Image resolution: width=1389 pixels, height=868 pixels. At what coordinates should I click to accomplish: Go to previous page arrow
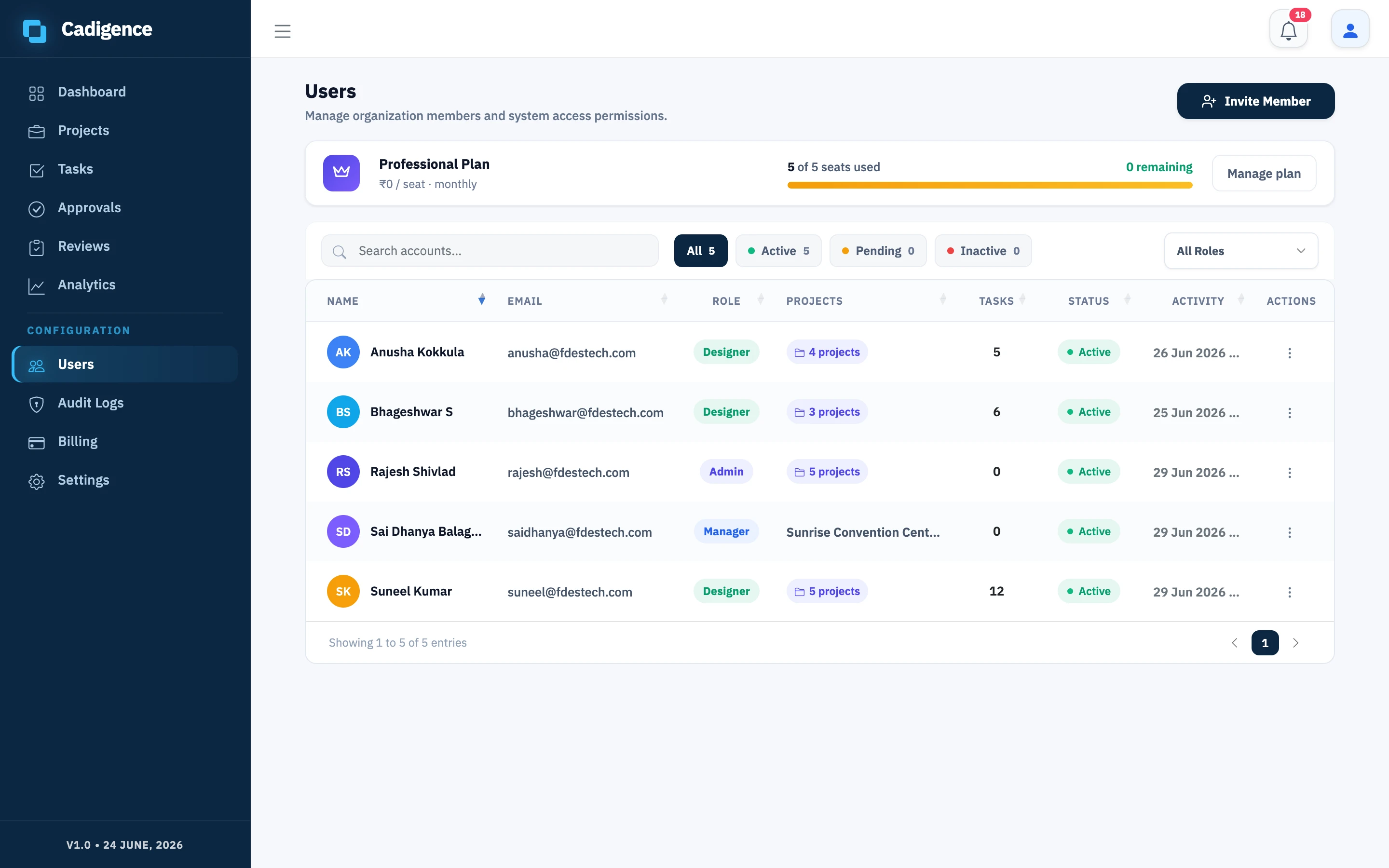tap(1235, 642)
